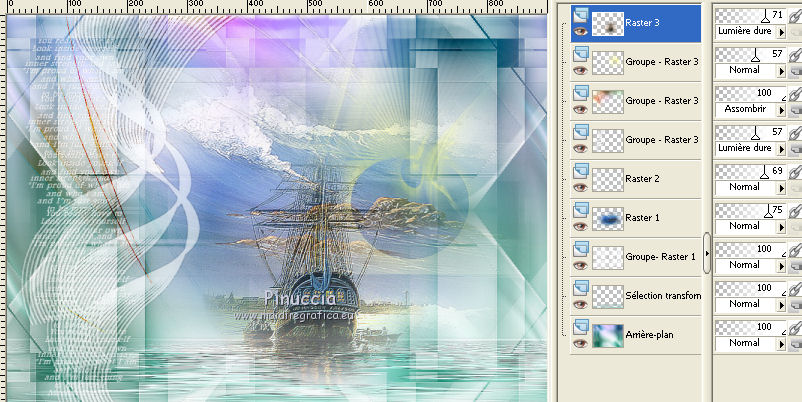802x402 pixels.
Task: Click the layer type icon of Raster 2
Action: point(580,170)
